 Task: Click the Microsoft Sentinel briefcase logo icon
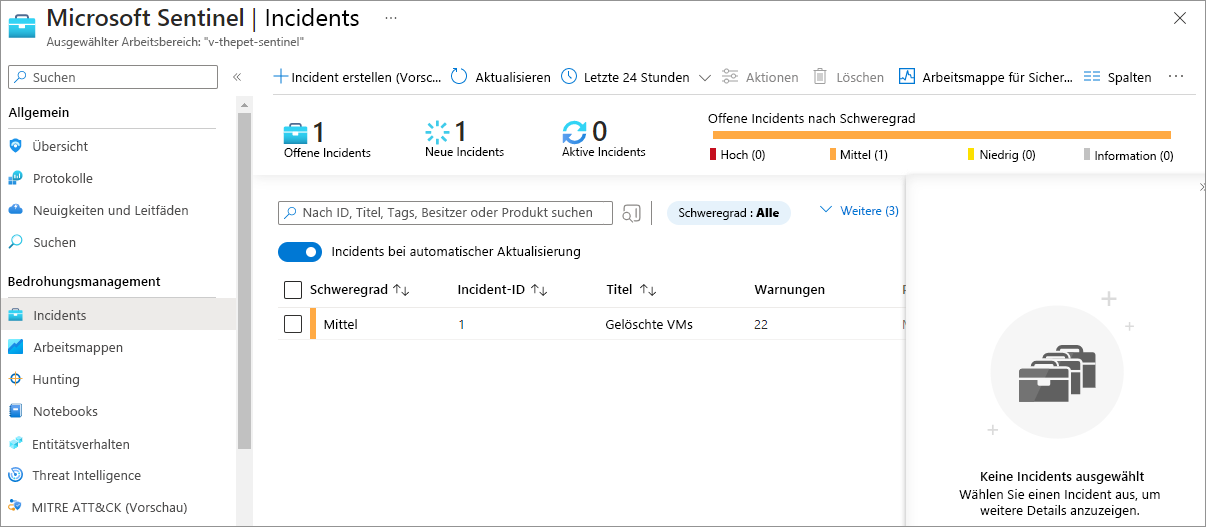pyautogui.click(x=21, y=25)
